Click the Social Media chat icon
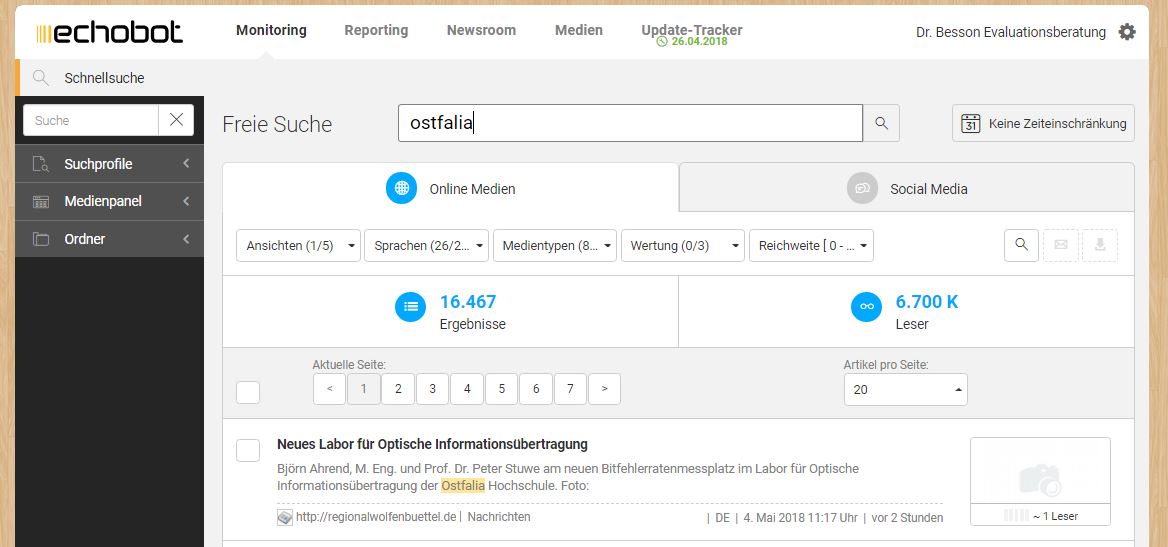1168x547 pixels. [863, 189]
